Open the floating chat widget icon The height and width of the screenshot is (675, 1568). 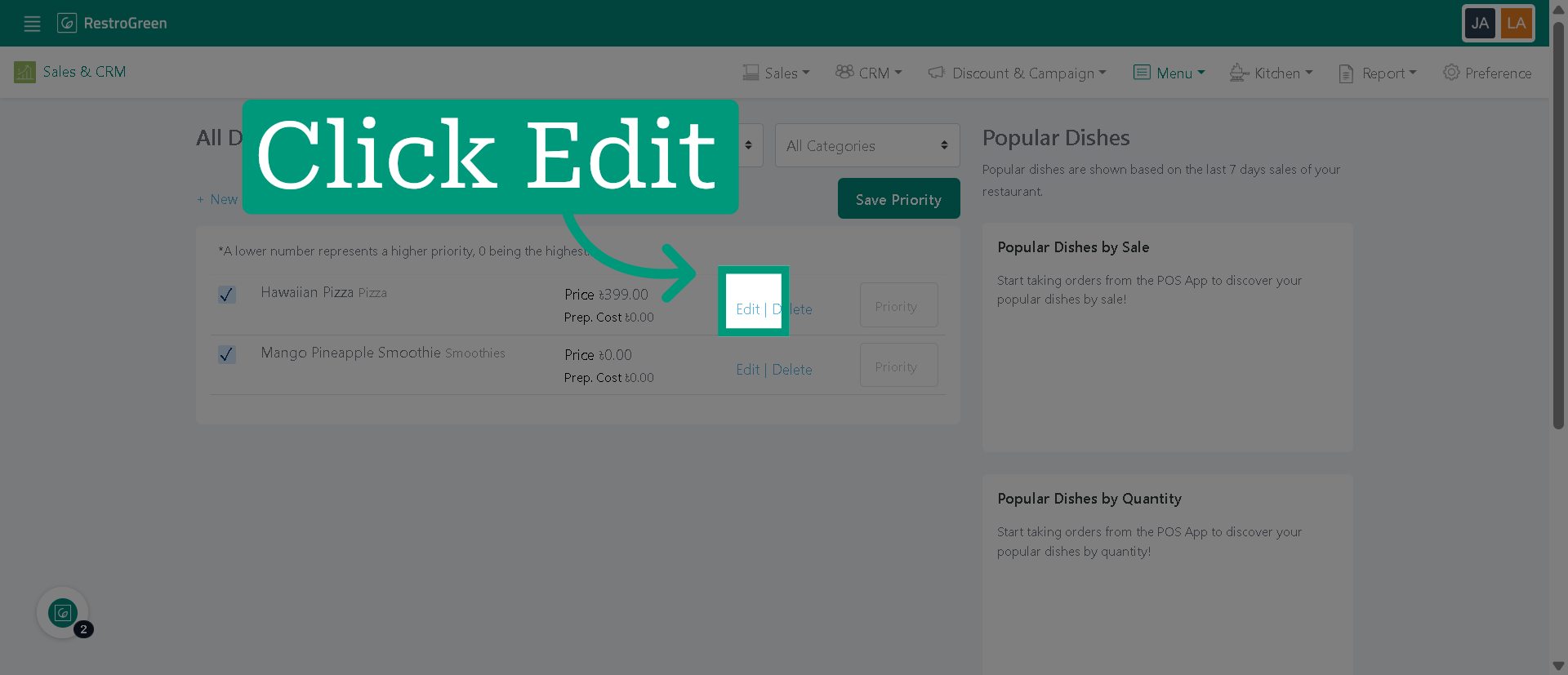point(63,613)
